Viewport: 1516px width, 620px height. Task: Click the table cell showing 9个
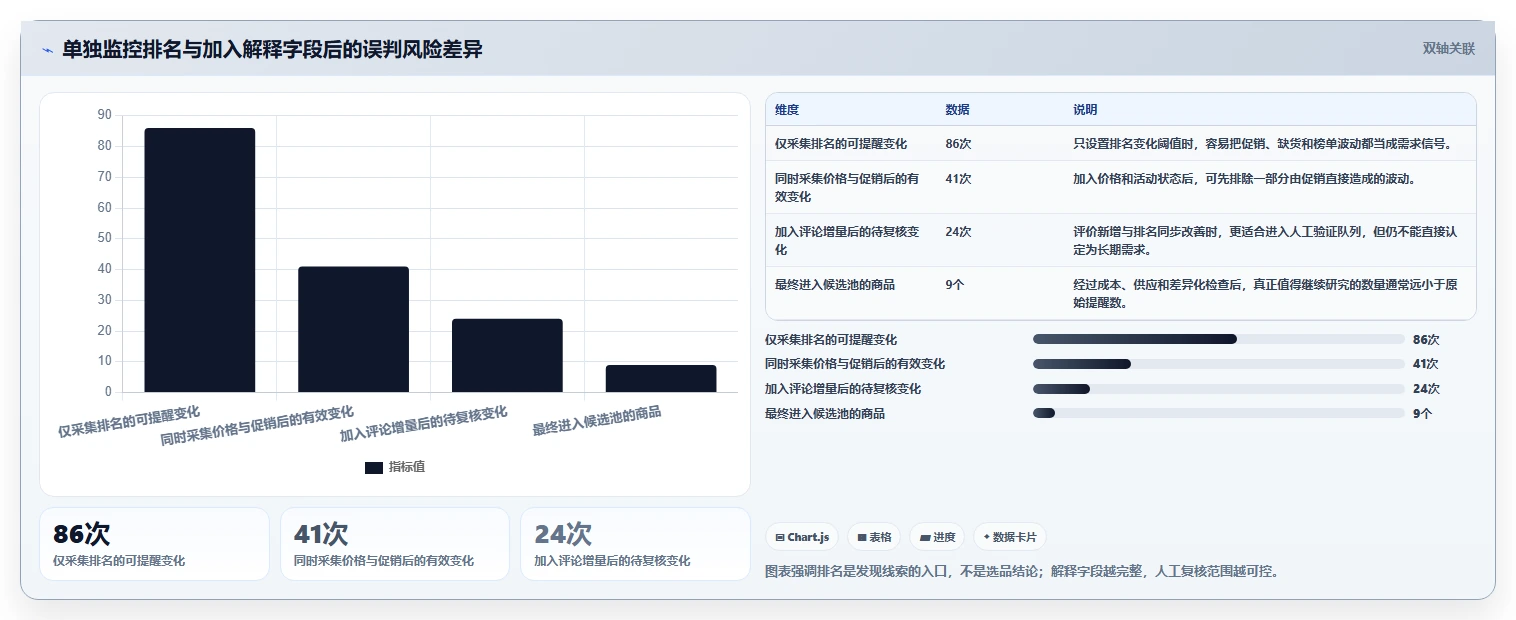pyautogui.click(x=955, y=285)
